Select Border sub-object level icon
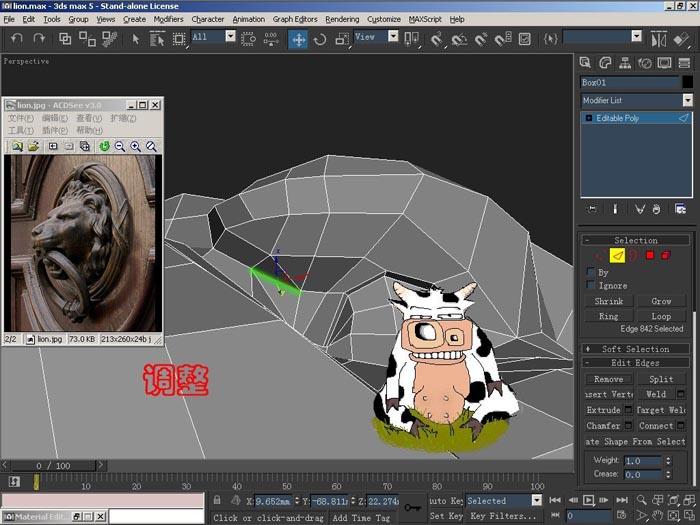Image resolution: width=700 pixels, height=525 pixels. coord(633,255)
